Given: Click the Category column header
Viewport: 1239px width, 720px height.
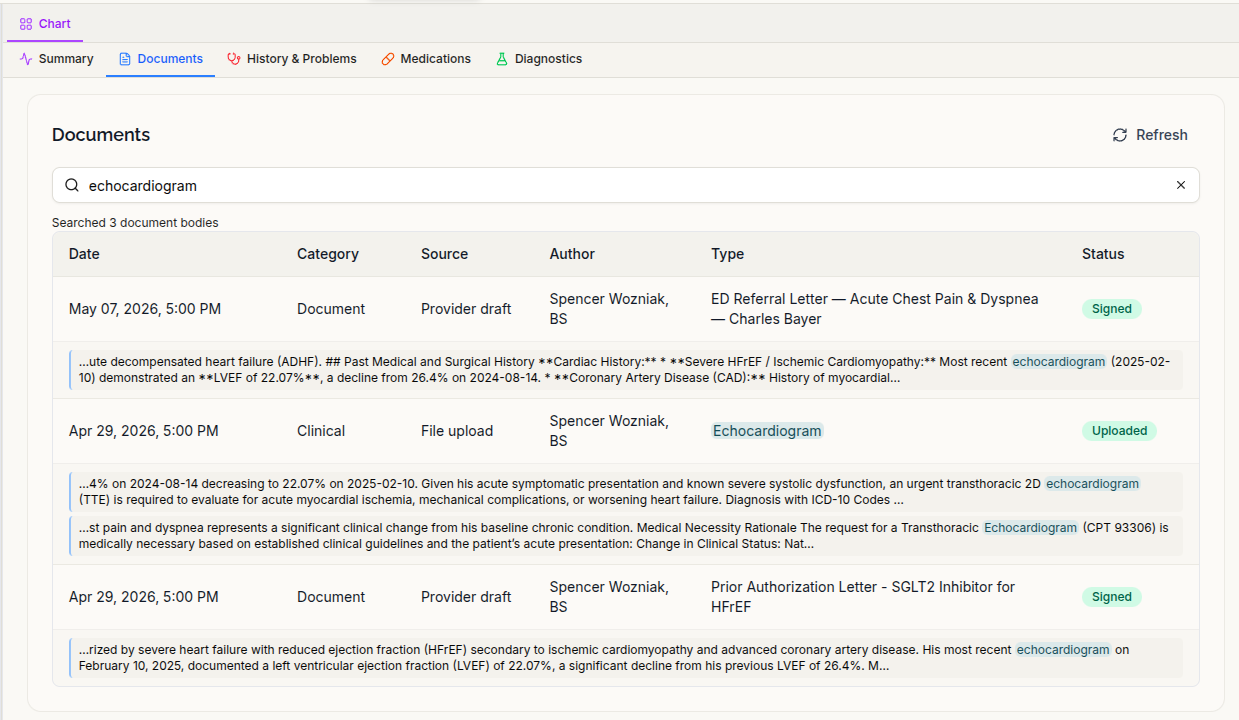Looking at the screenshot, I should coord(328,254).
